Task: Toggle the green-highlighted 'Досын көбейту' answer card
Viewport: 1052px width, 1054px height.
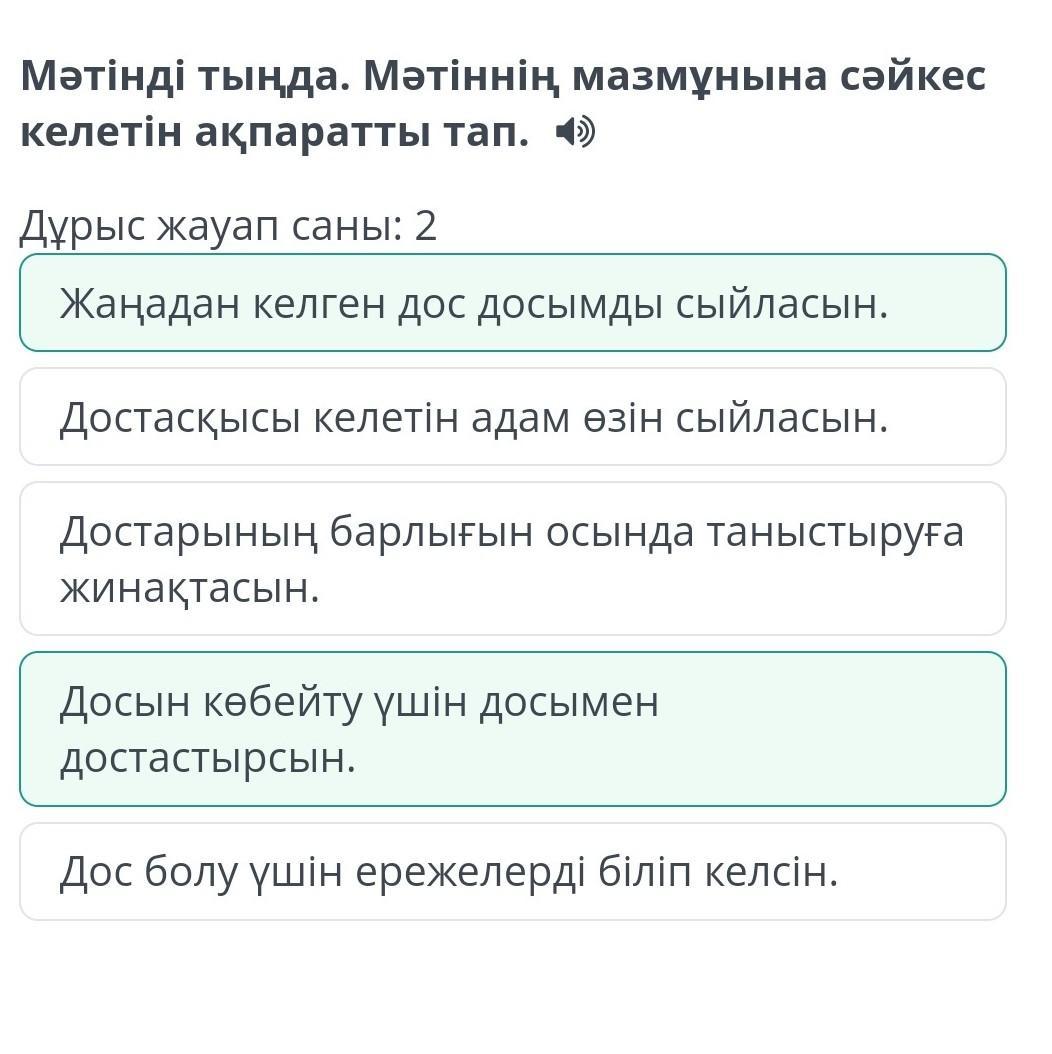Action: (513, 729)
